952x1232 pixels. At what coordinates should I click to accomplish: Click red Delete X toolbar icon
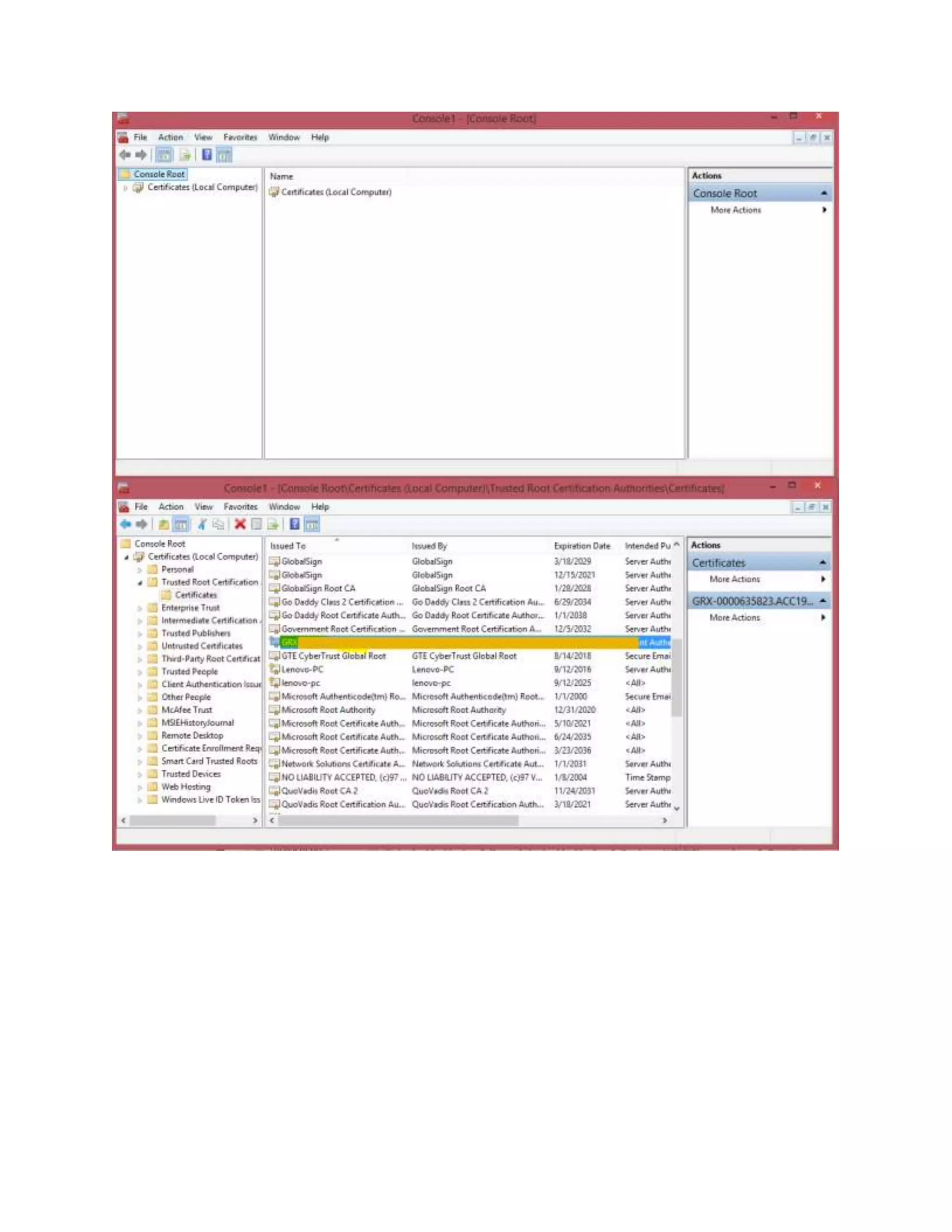click(240, 524)
